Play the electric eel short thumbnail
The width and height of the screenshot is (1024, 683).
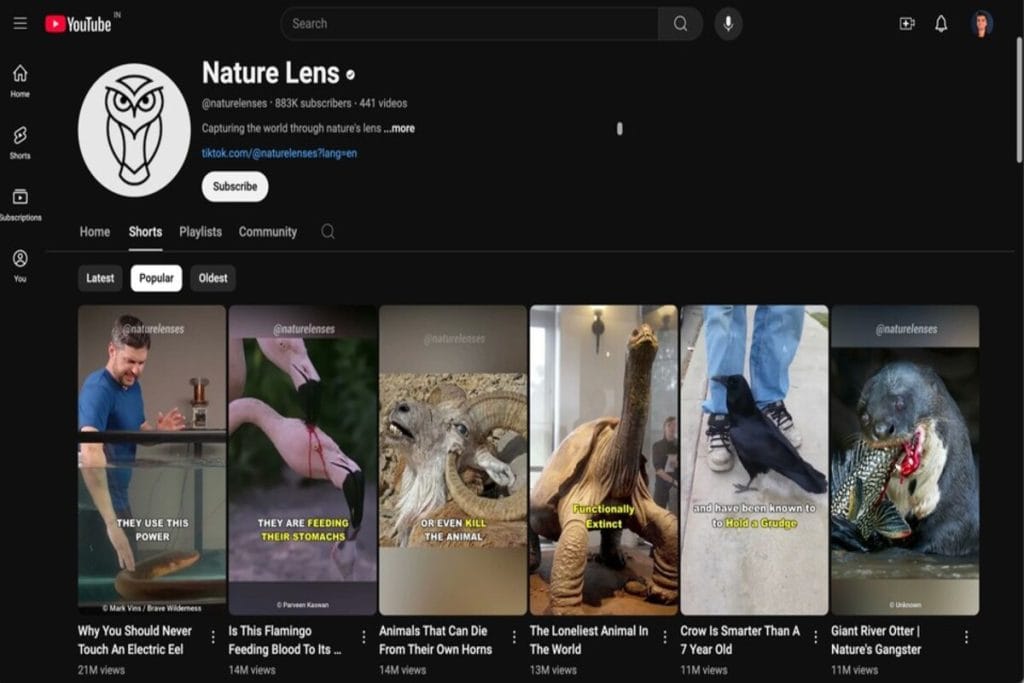[152, 460]
